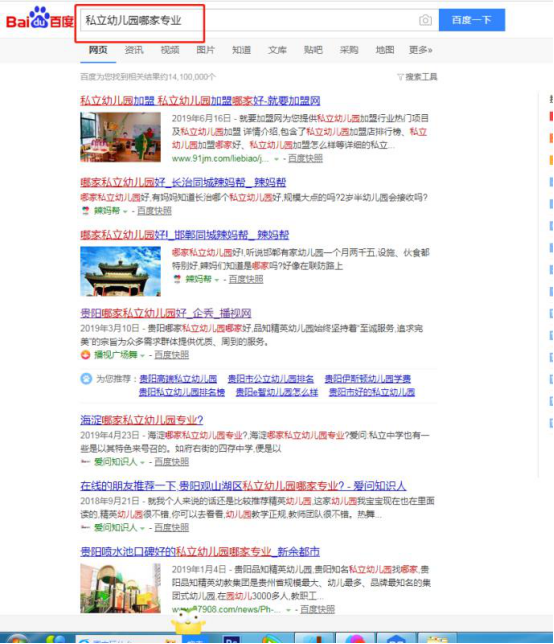The height and width of the screenshot is (644, 554).
Task: Open result 哪家私立幼儿园好_长治同城辣妈帮
Action: (x=183, y=182)
